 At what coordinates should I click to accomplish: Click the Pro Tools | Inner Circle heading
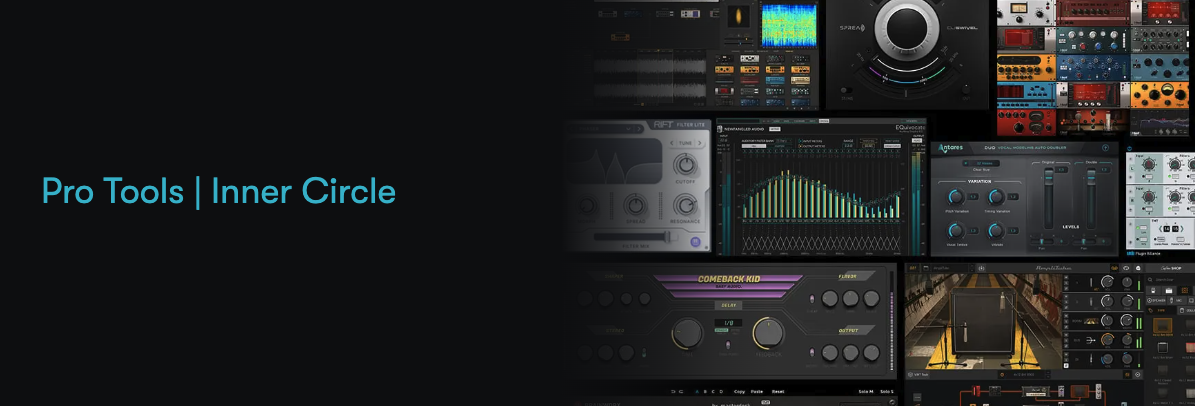coord(218,191)
